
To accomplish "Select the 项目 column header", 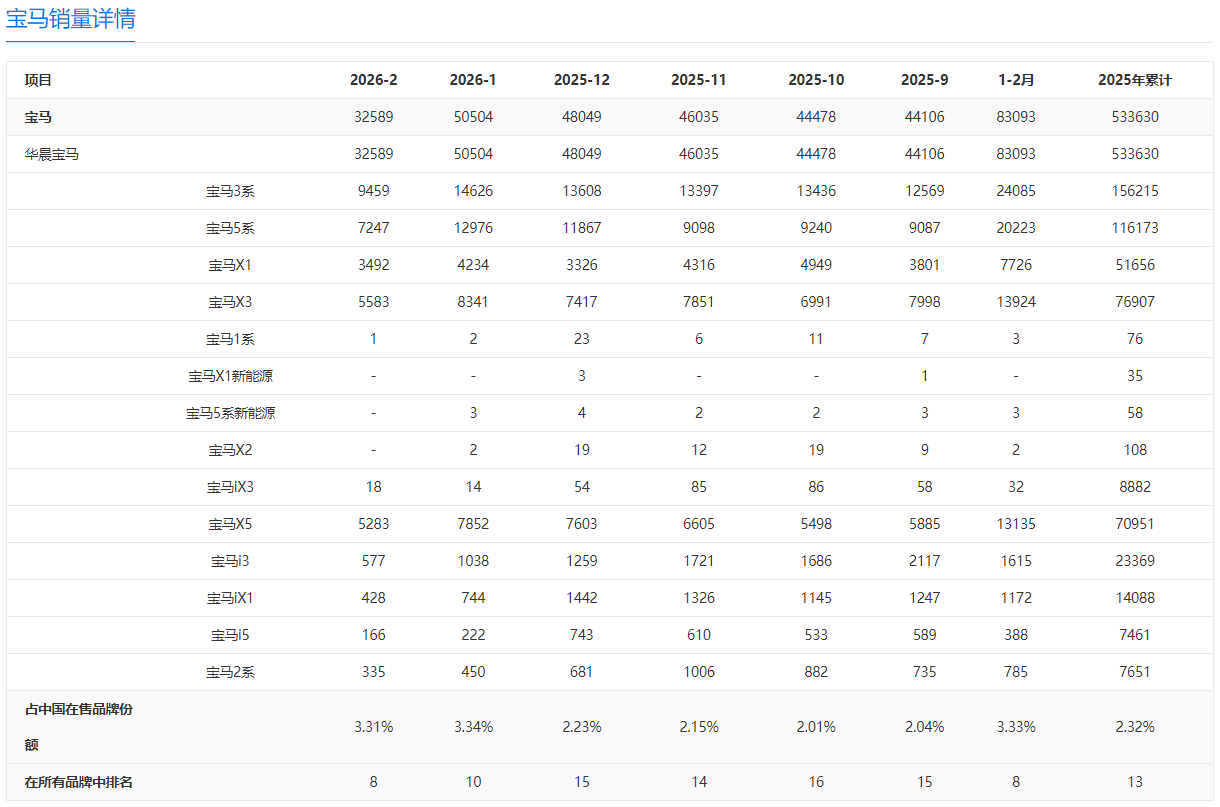I will point(38,80).
